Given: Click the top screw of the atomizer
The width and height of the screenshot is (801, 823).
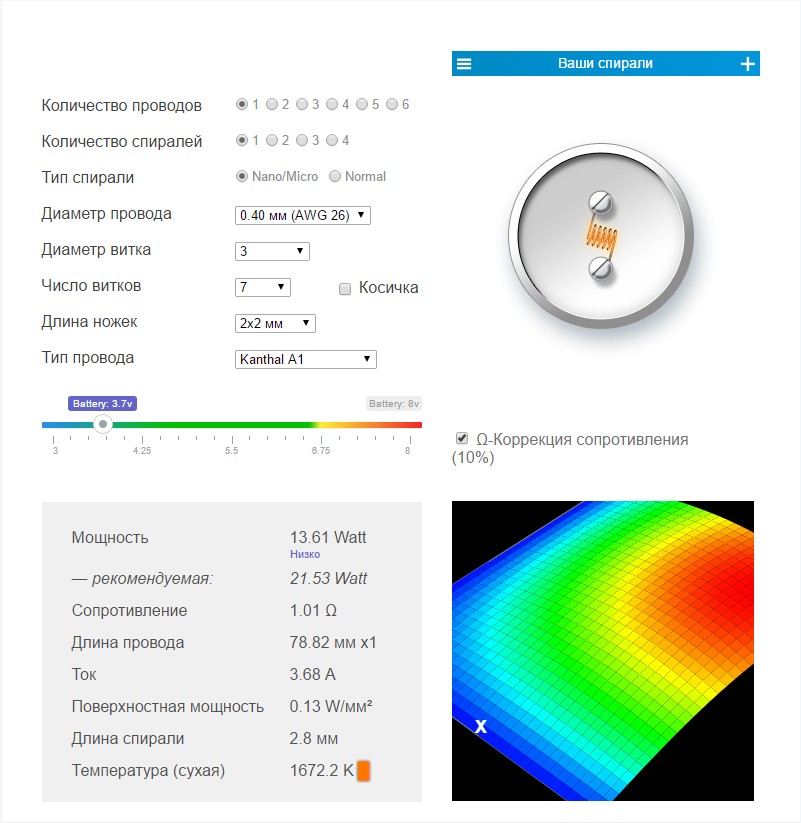Looking at the screenshot, I should [600, 203].
